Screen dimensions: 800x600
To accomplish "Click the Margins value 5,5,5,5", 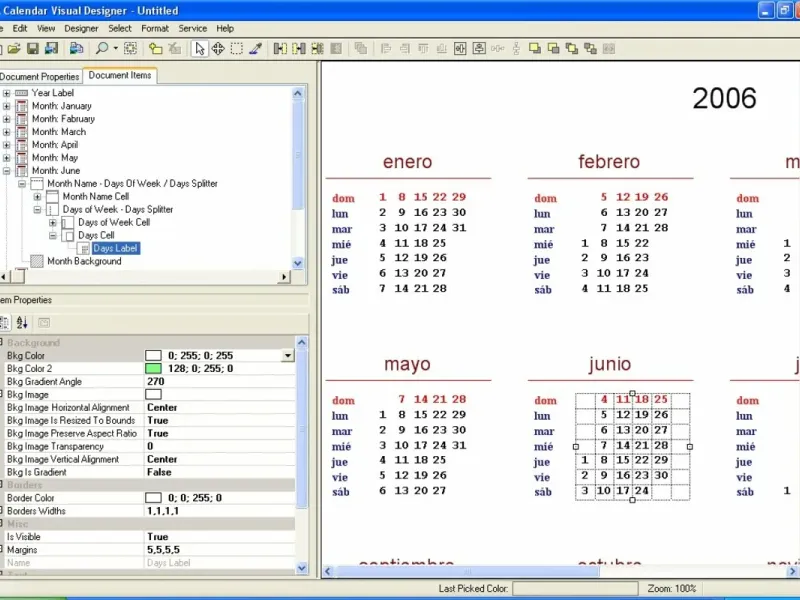I will tap(163, 550).
